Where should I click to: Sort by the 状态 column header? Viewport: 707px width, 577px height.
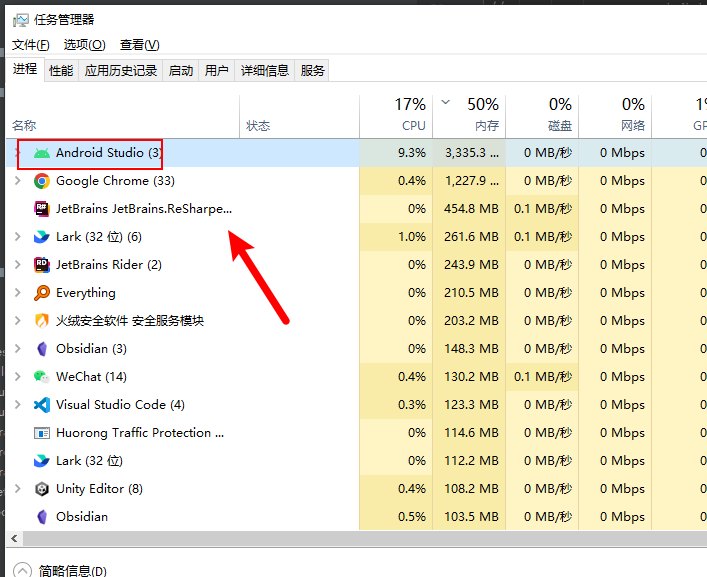(299, 117)
